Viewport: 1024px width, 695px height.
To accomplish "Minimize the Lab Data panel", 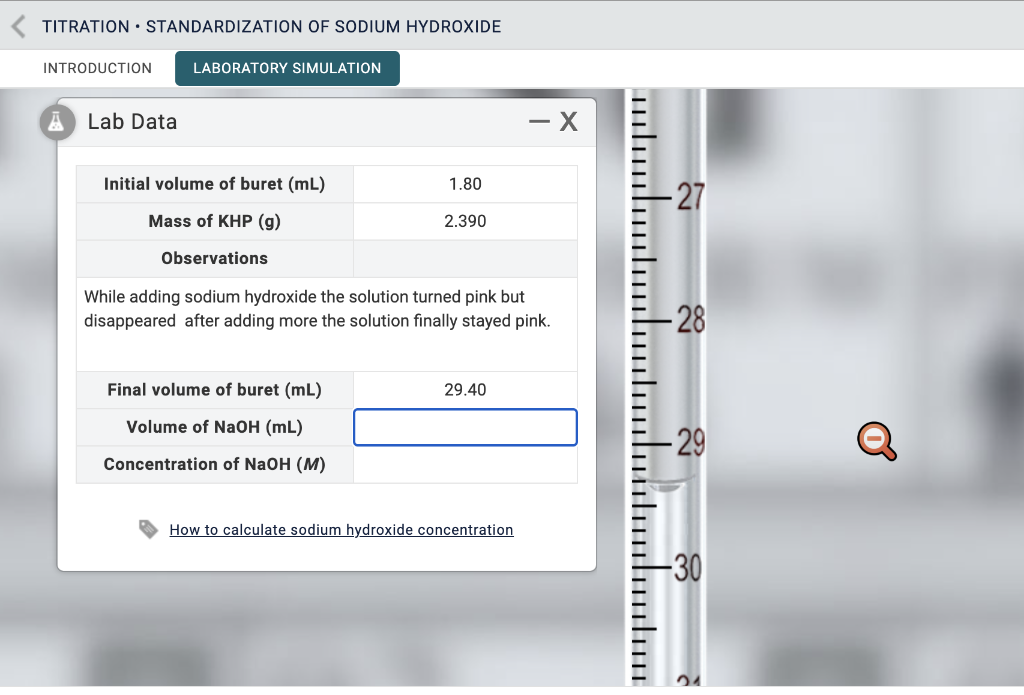I will (539, 120).
